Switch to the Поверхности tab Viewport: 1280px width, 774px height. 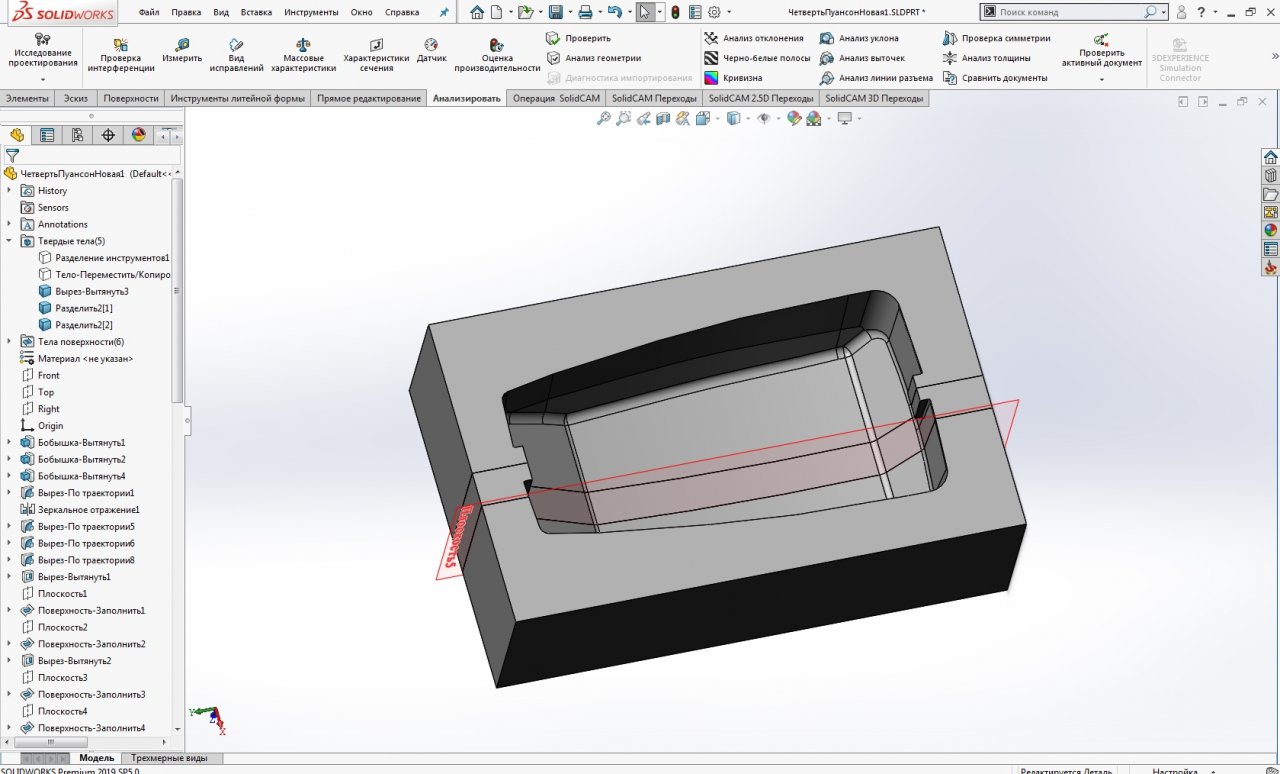130,99
